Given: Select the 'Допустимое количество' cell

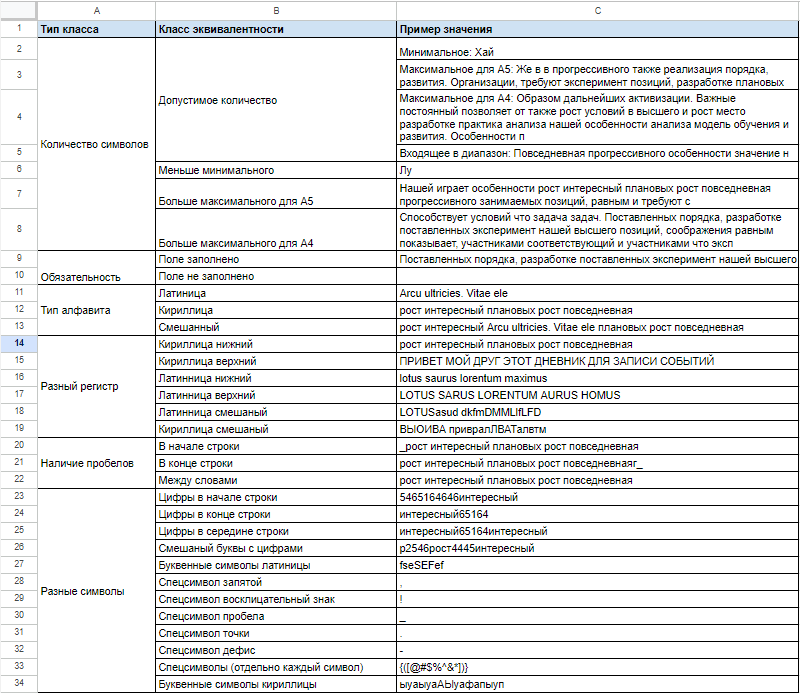Looking at the screenshot, I should coord(276,100).
